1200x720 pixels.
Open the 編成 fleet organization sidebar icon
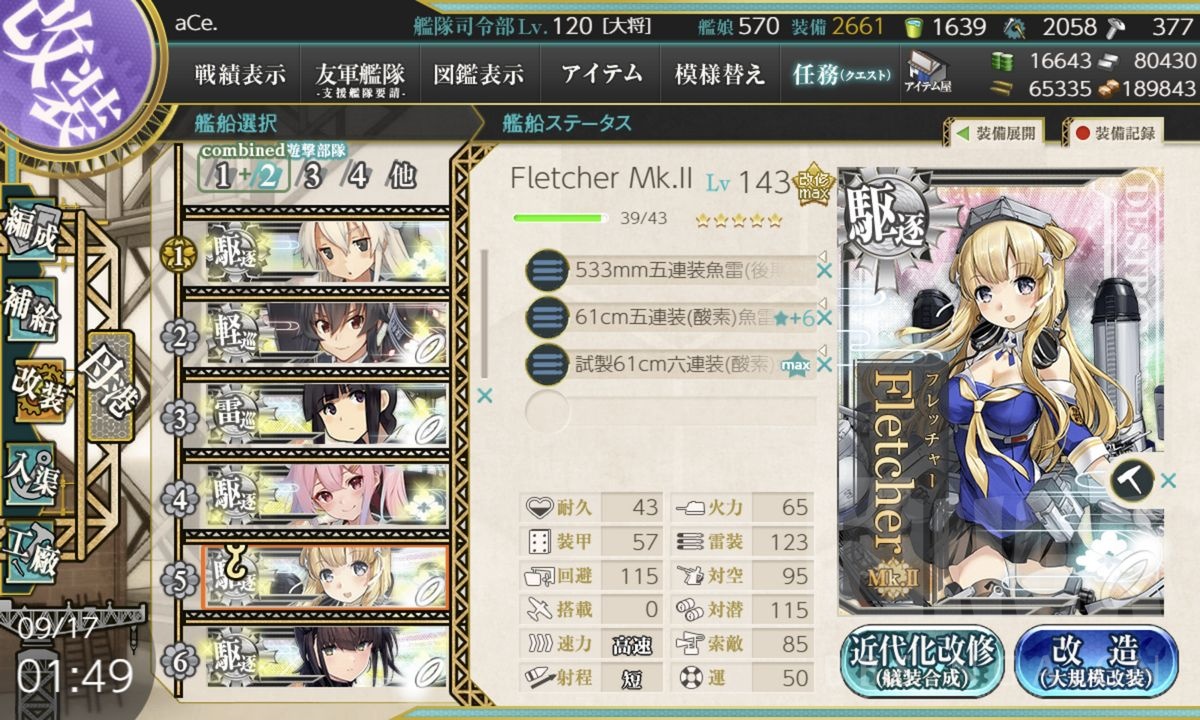30,230
